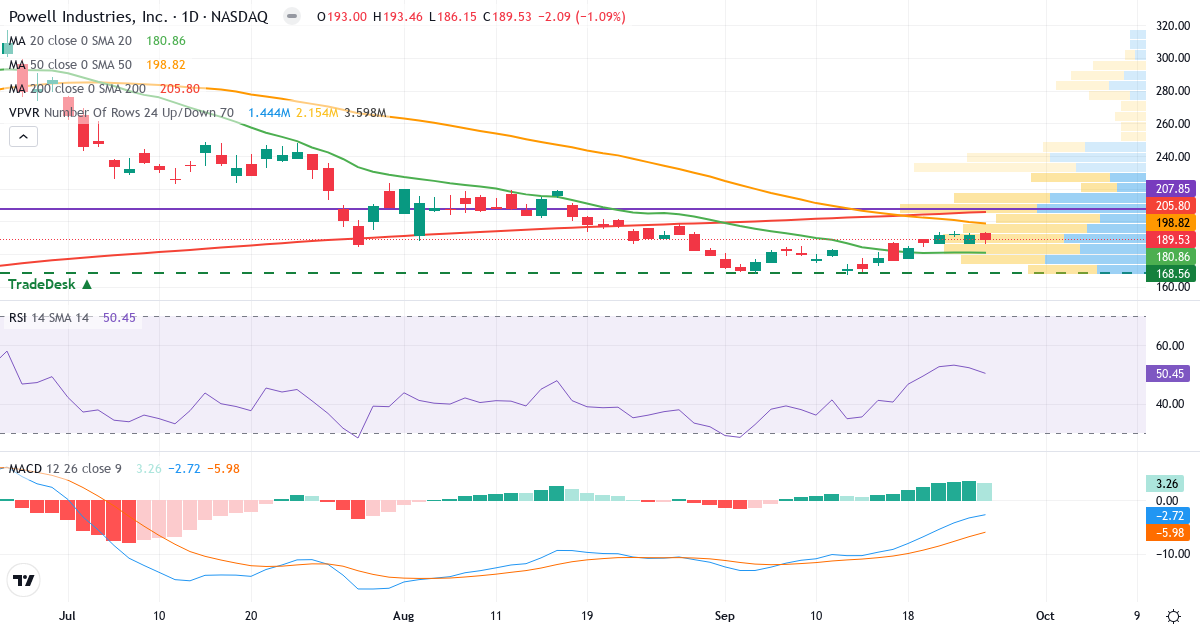Image resolution: width=1200 pixels, height=630 pixels.
Task: Click the close price C189.53
Action: [x=508, y=17]
